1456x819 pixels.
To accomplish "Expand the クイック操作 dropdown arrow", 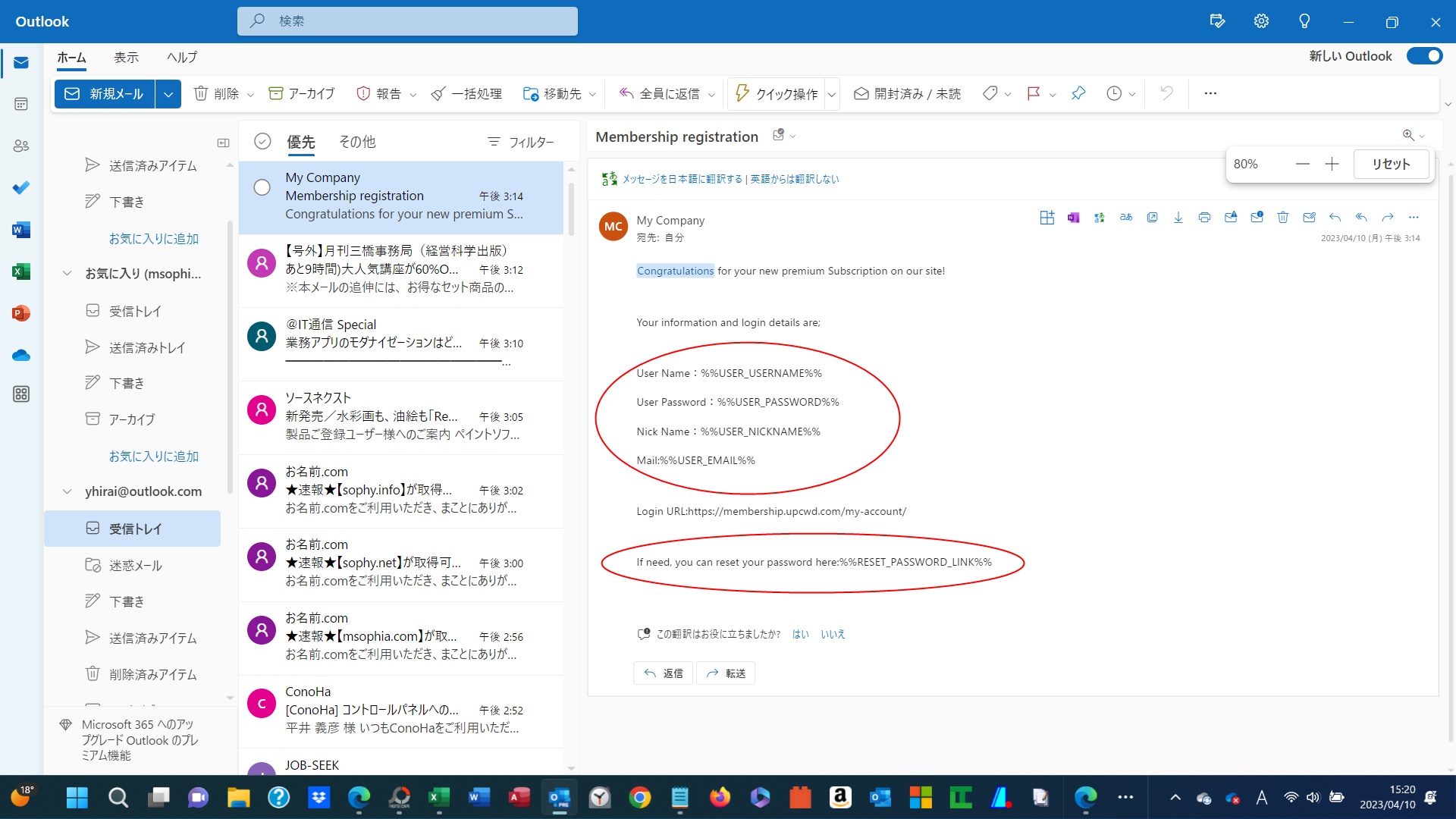I will (831, 95).
